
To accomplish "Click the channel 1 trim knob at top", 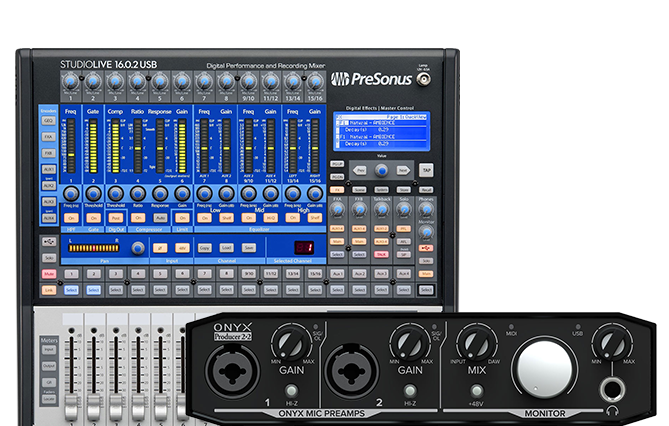I will (x=71, y=81).
